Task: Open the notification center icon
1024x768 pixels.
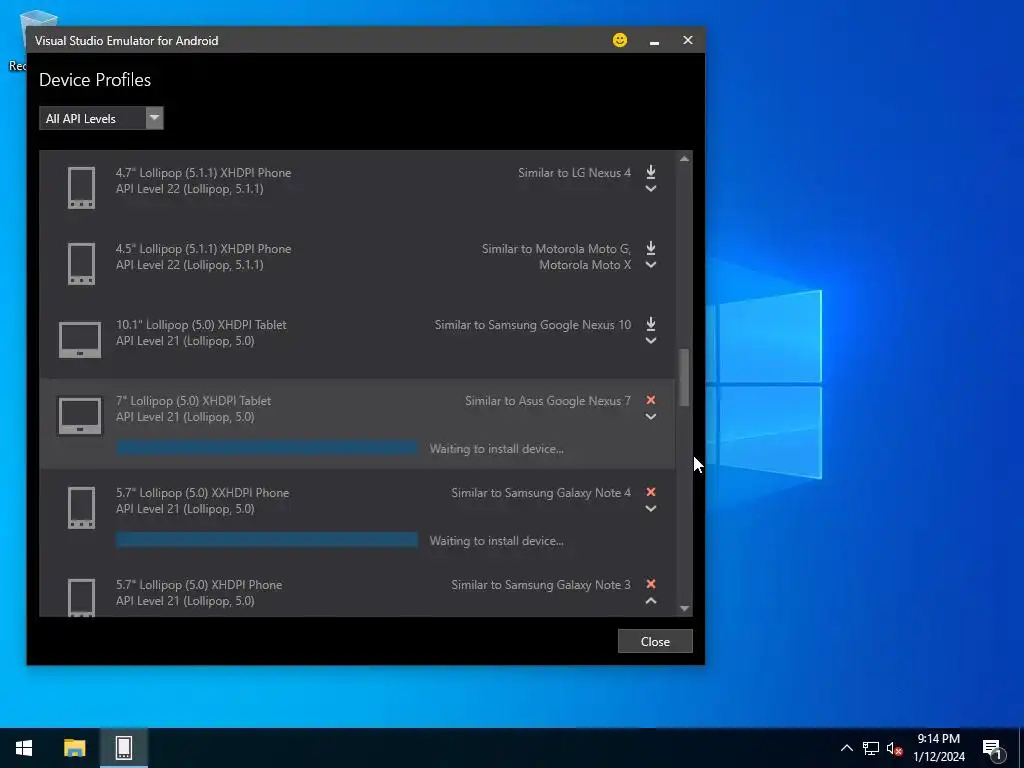Action: tap(993, 749)
